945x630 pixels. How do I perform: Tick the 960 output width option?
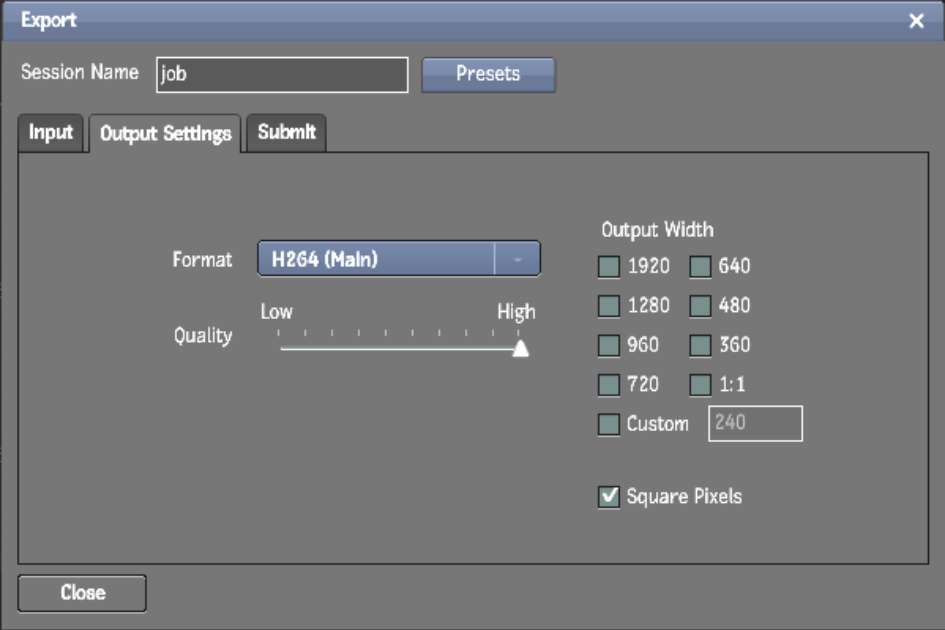coord(609,346)
